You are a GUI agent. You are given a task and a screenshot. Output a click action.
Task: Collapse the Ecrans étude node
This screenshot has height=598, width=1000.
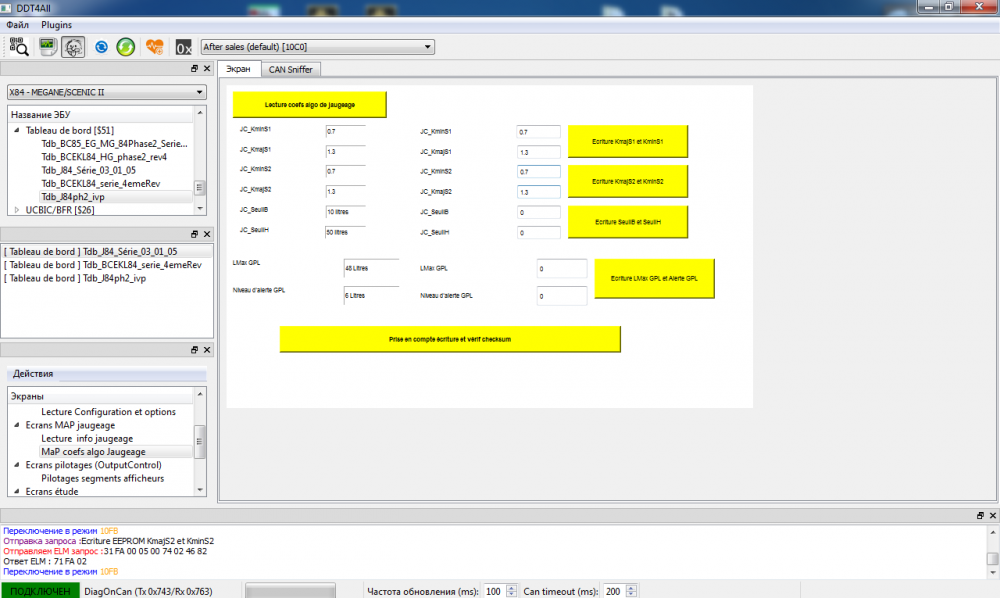[x=17, y=492]
